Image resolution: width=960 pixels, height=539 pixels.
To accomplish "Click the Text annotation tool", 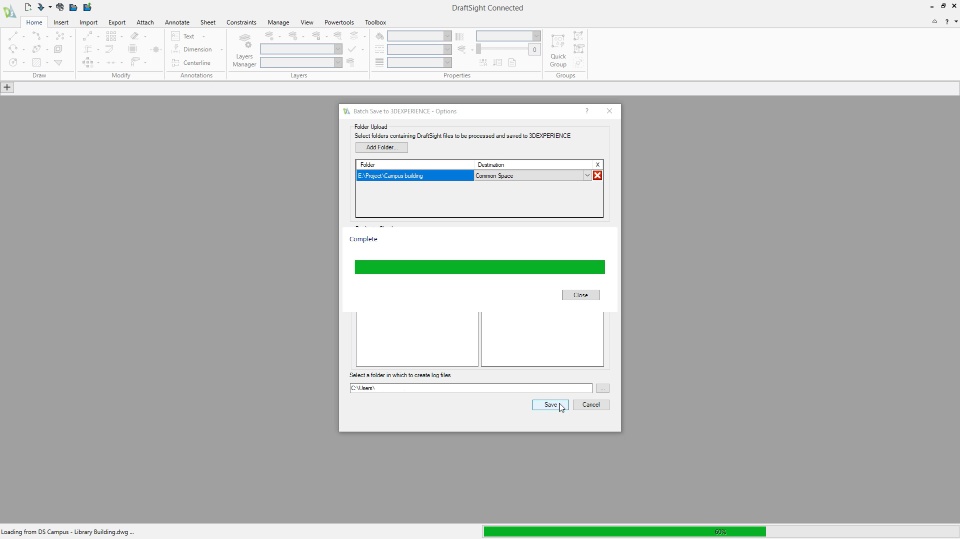I will [183, 36].
